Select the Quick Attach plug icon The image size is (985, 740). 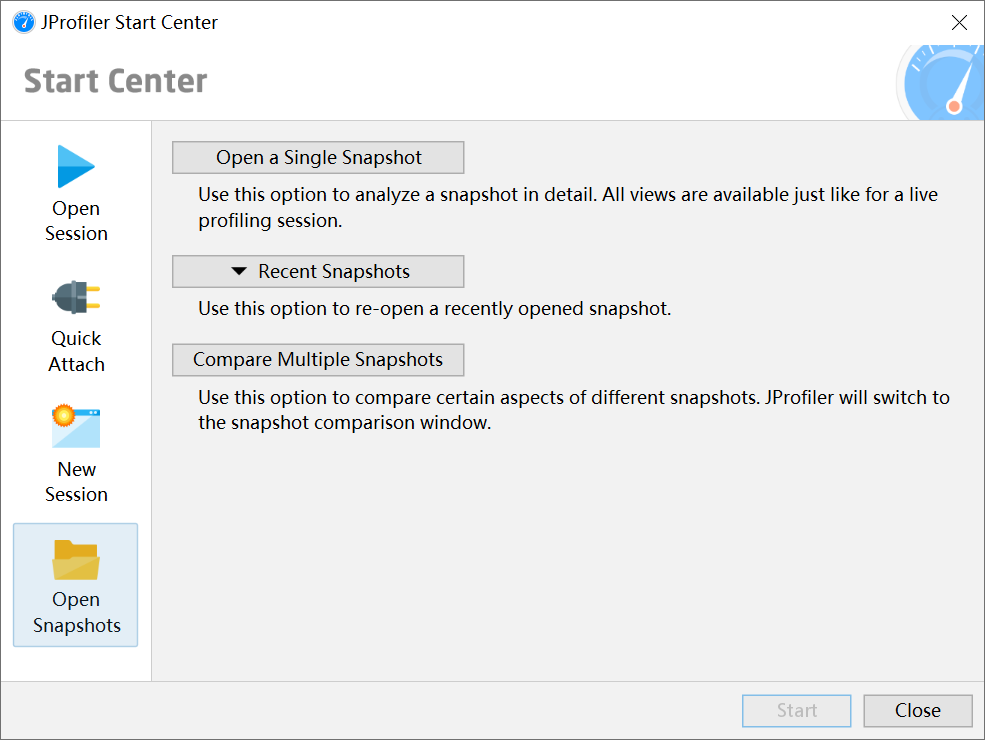tap(76, 297)
